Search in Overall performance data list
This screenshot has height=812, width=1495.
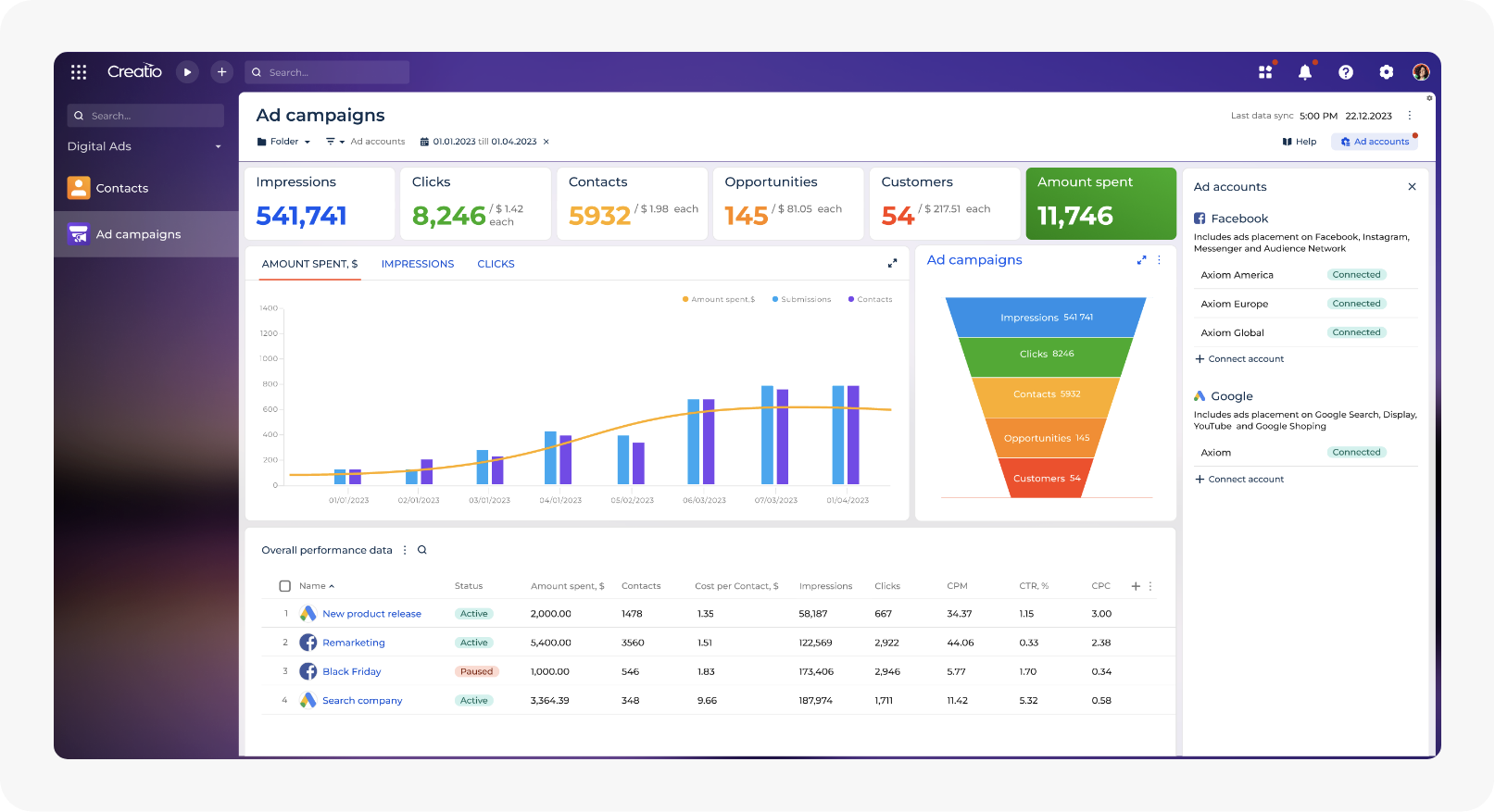[422, 550]
